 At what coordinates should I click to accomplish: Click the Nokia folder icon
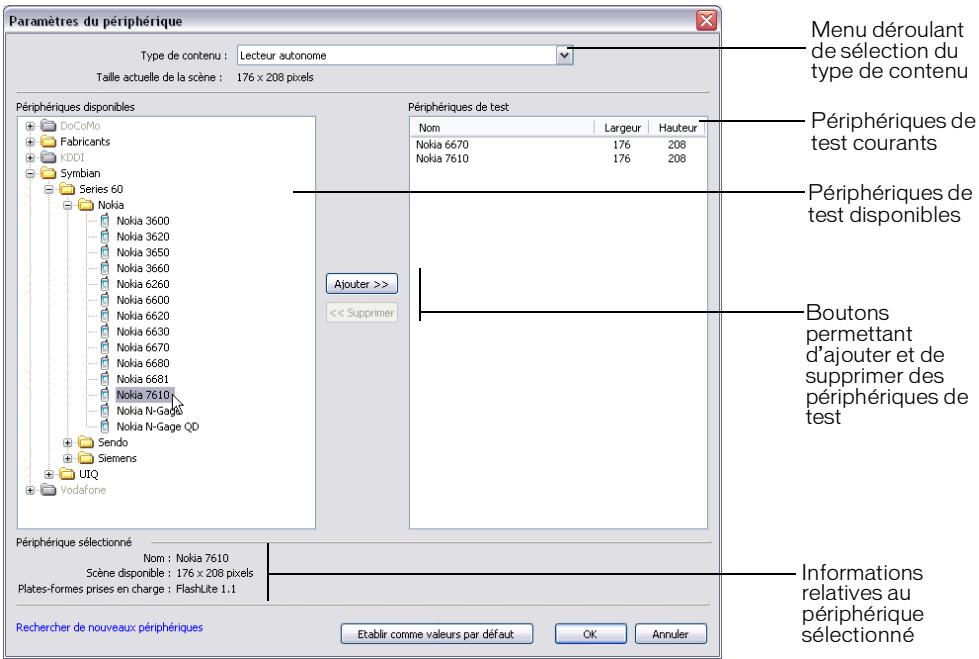[86, 205]
